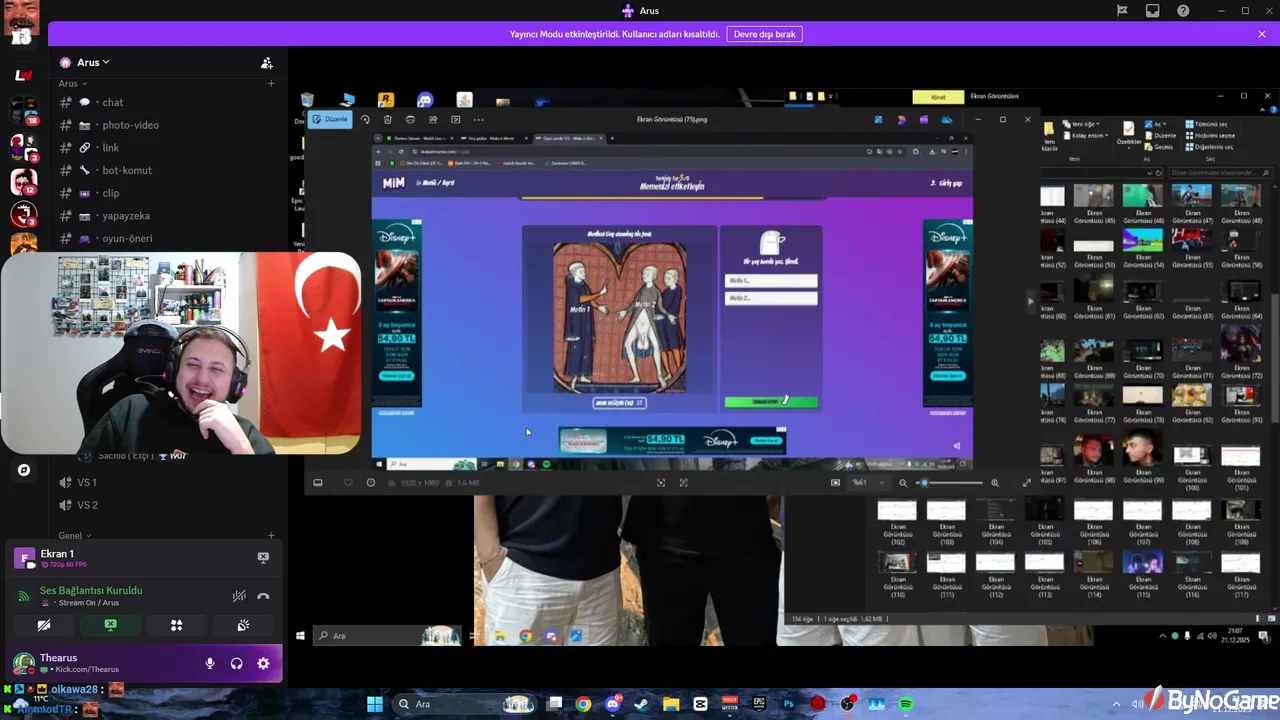Open Steam from bottom taskbar
The width and height of the screenshot is (1280, 720).
point(641,704)
